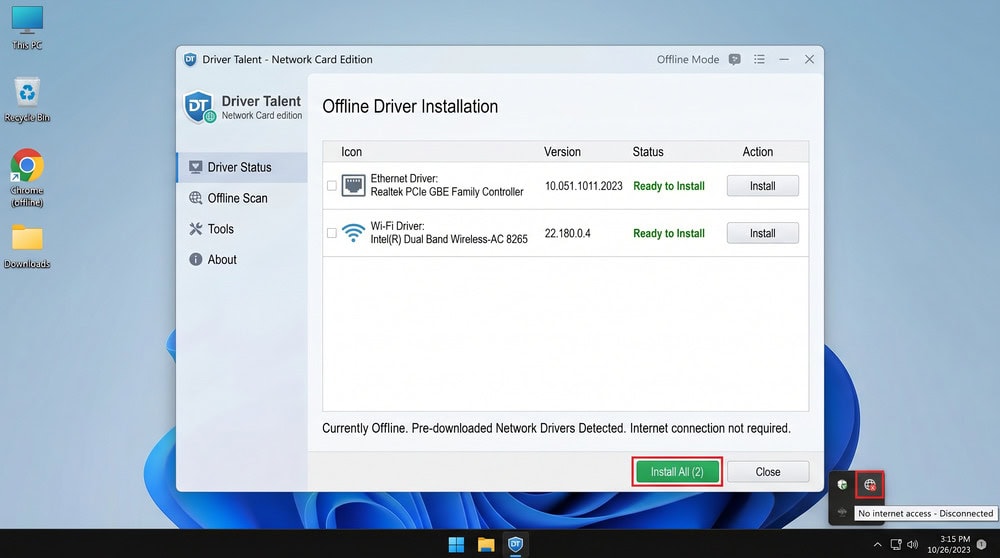This screenshot has height=558, width=1000.
Task: Open the Tools section
Action: (242, 228)
